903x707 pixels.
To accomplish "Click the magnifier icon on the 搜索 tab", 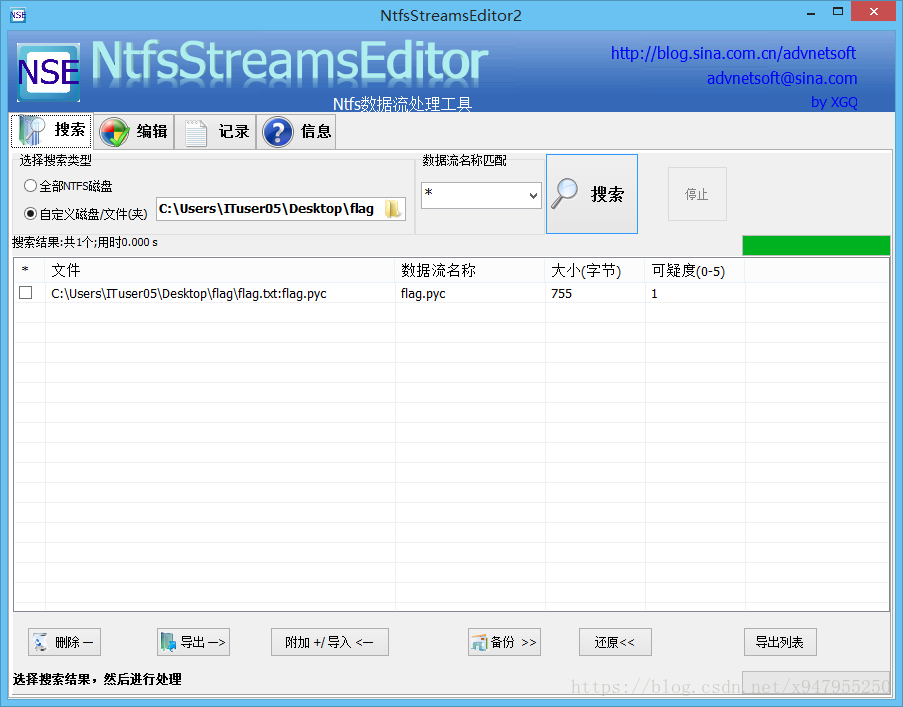I will 32,131.
